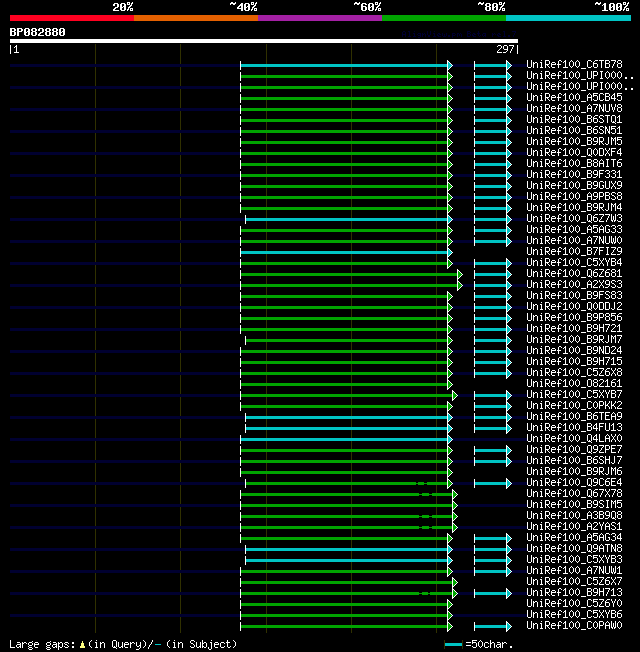Screen dimensions: 640x652
Task: Click the UniRef100_C5Z6X7 label
Action: (574, 582)
